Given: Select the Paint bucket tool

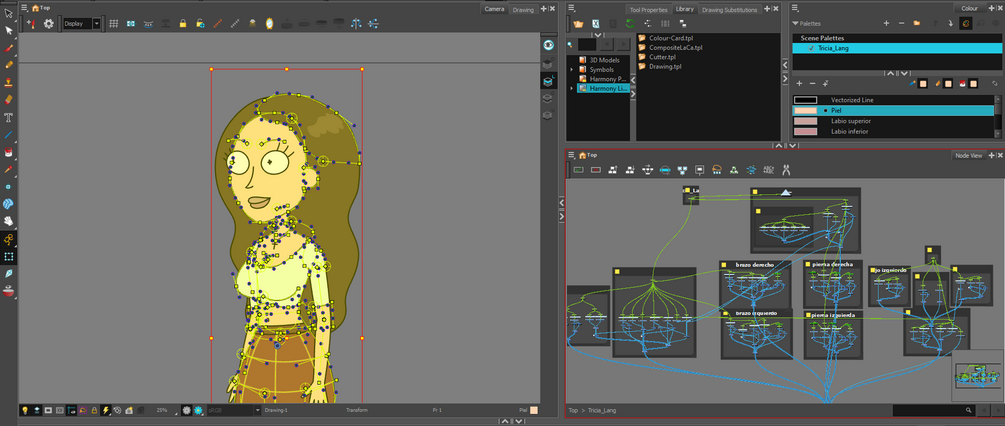Looking at the screenshot, I should (9, 152).
